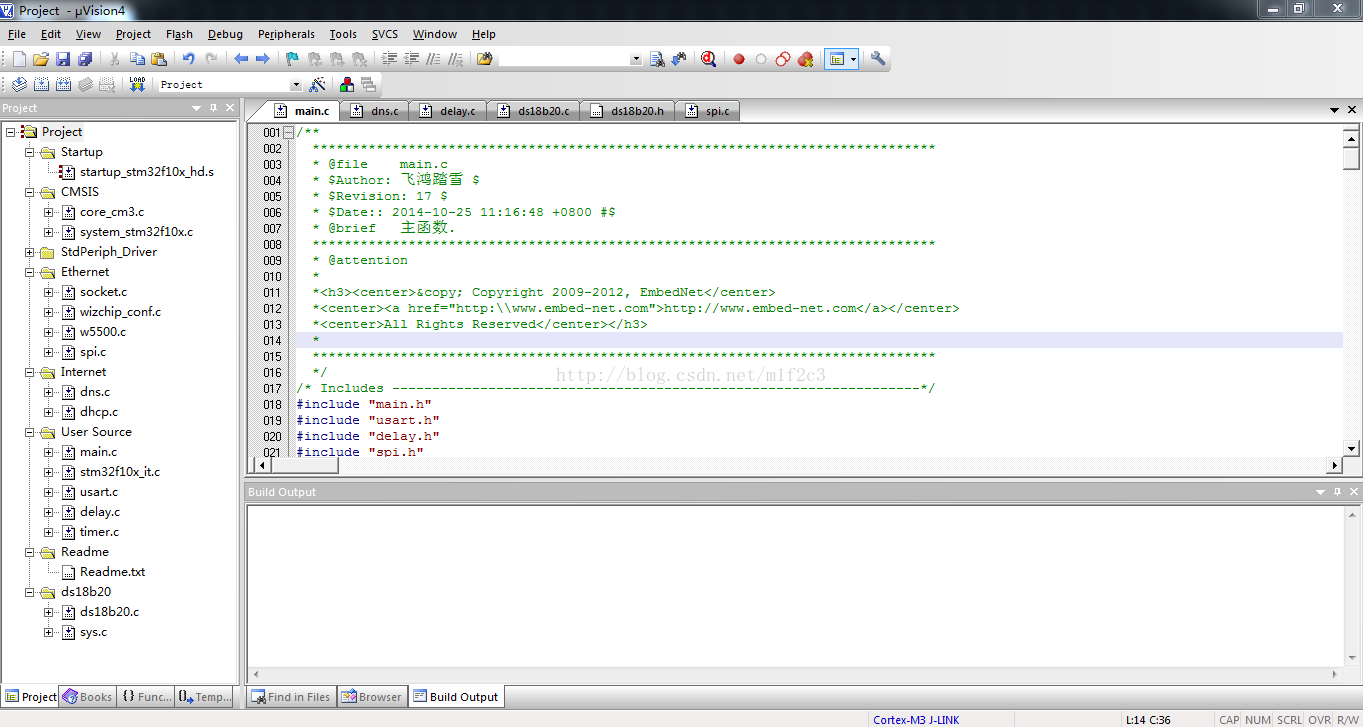Collapse the Ethernet group

pos(30,272)
